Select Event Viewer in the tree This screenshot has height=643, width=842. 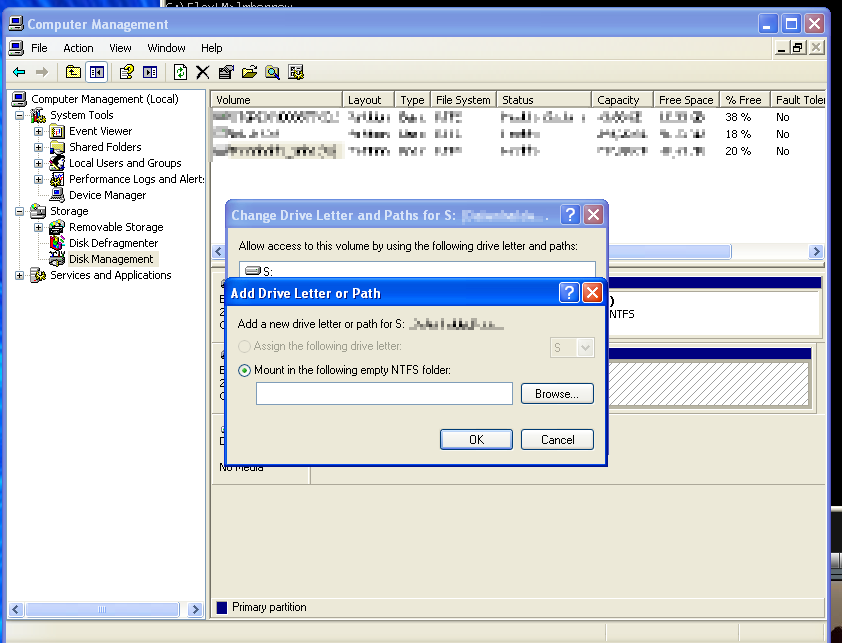(x=100, y=131)
